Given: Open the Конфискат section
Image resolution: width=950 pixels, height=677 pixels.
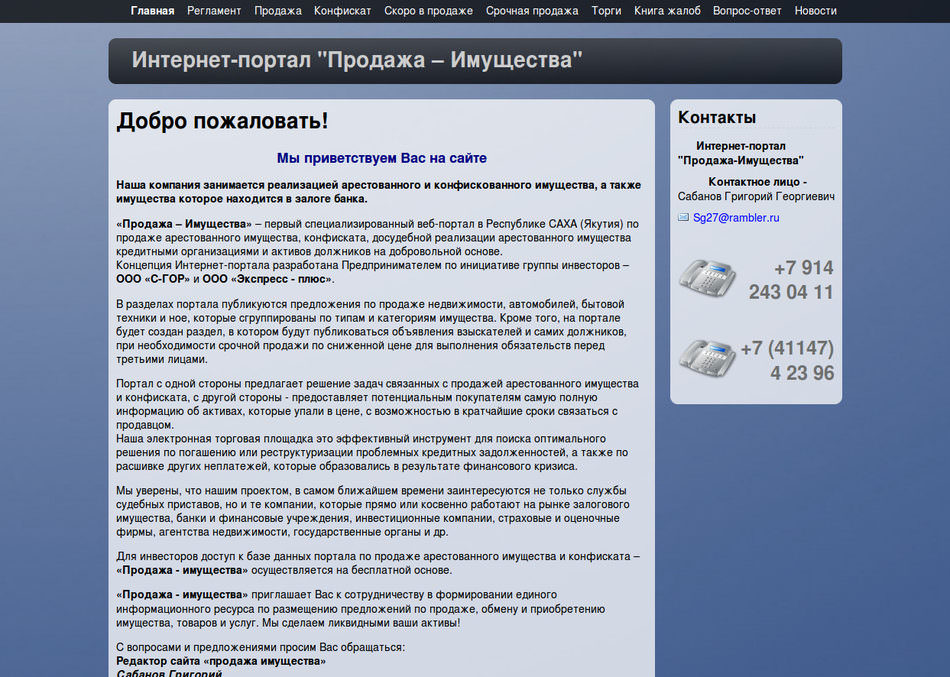Looking at the screenshot, I should click(x=342, y=11).
